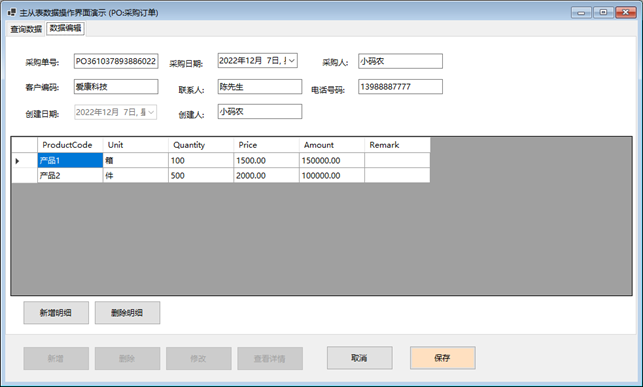Click the 电话号码 input field

[400, 87]
